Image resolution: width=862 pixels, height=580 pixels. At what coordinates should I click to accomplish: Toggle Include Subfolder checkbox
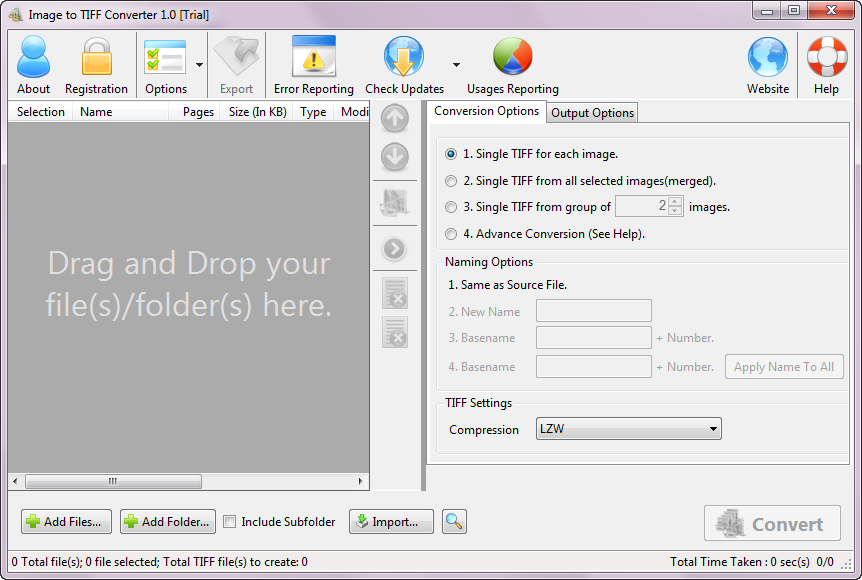click(230, 522)
